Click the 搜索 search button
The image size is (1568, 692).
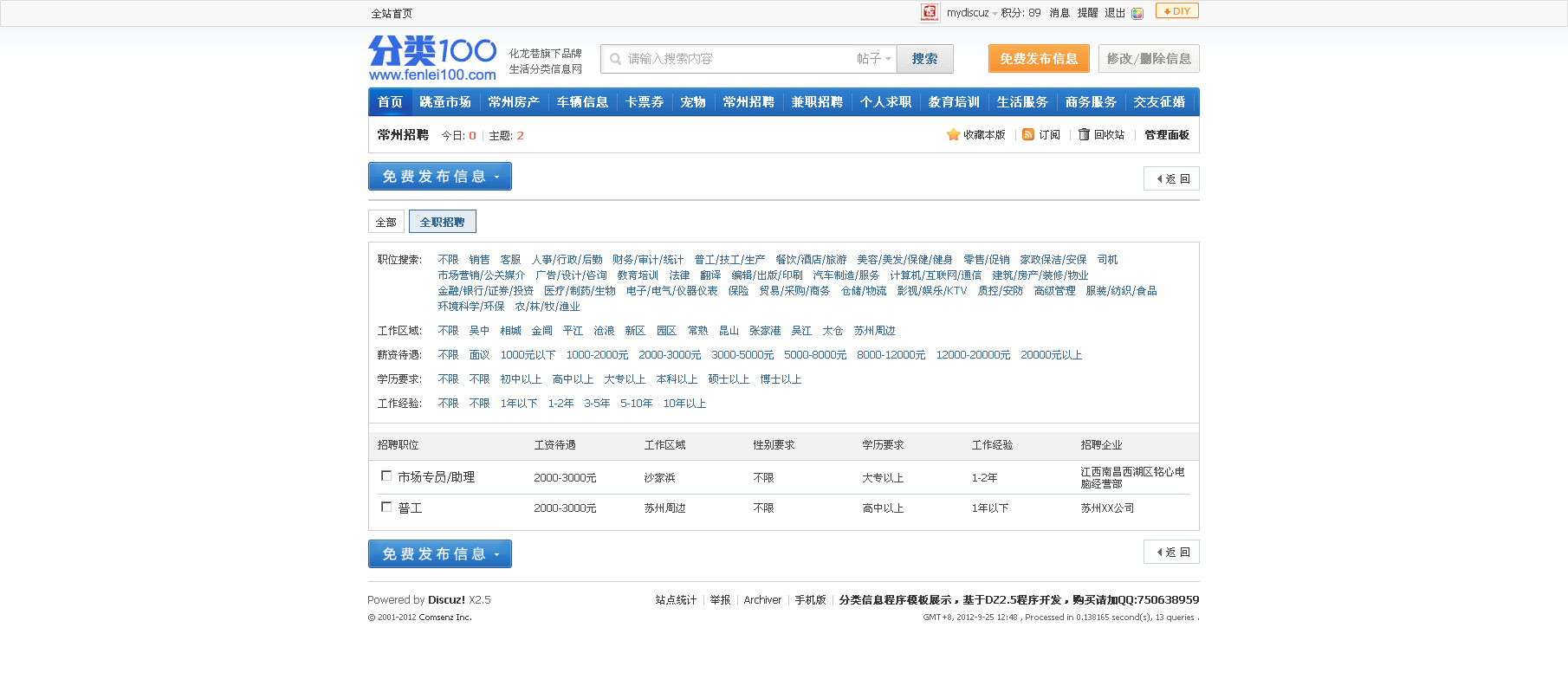tap(924, 59)
